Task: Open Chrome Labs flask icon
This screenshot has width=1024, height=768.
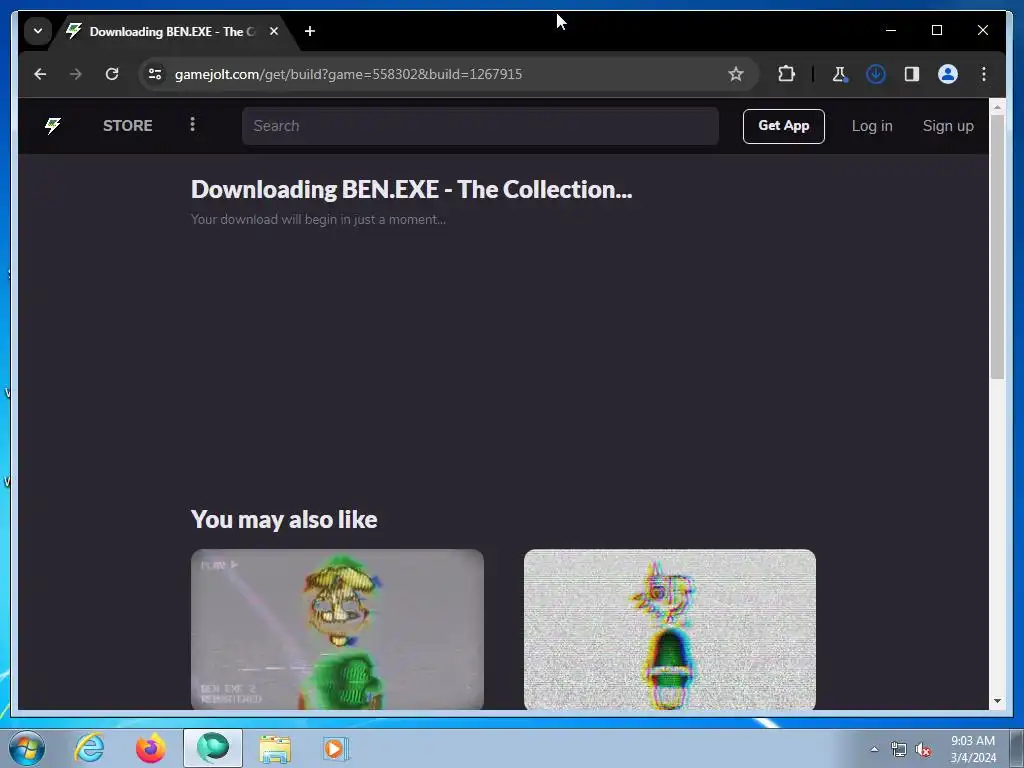Action: [x=840, y=74]
